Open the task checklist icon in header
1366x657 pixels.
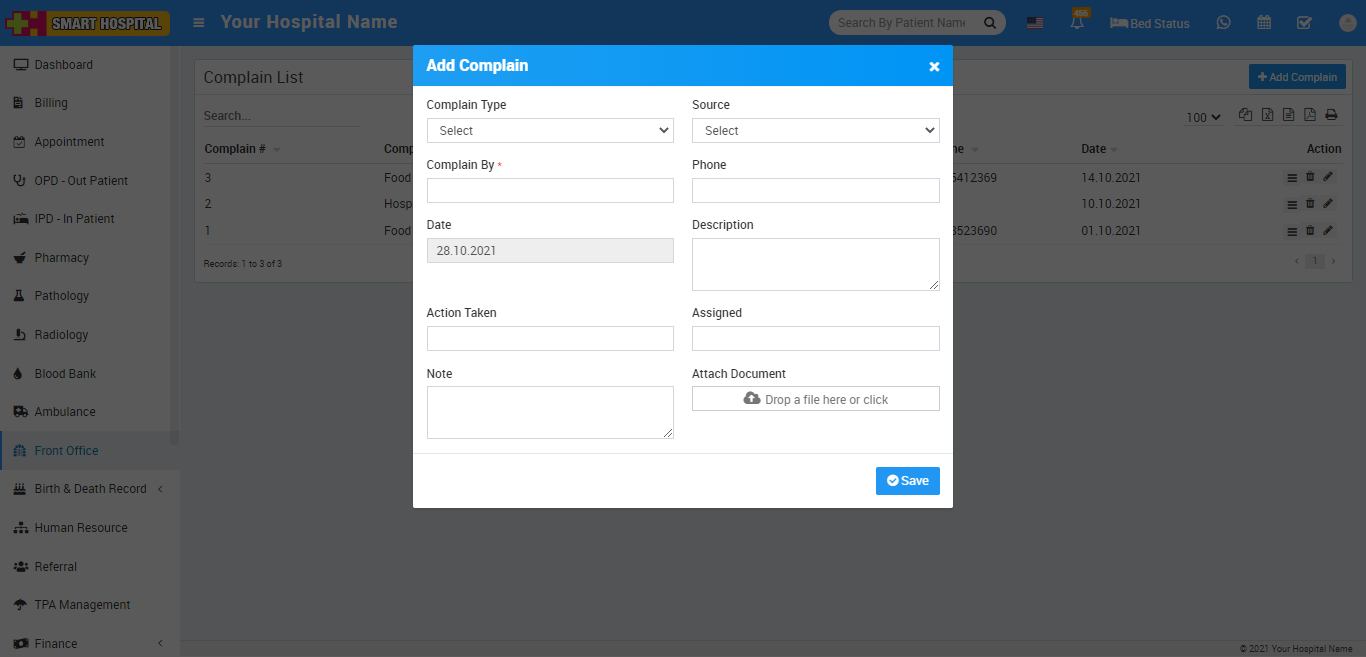pyautogui.click(x=1304, y=23)
